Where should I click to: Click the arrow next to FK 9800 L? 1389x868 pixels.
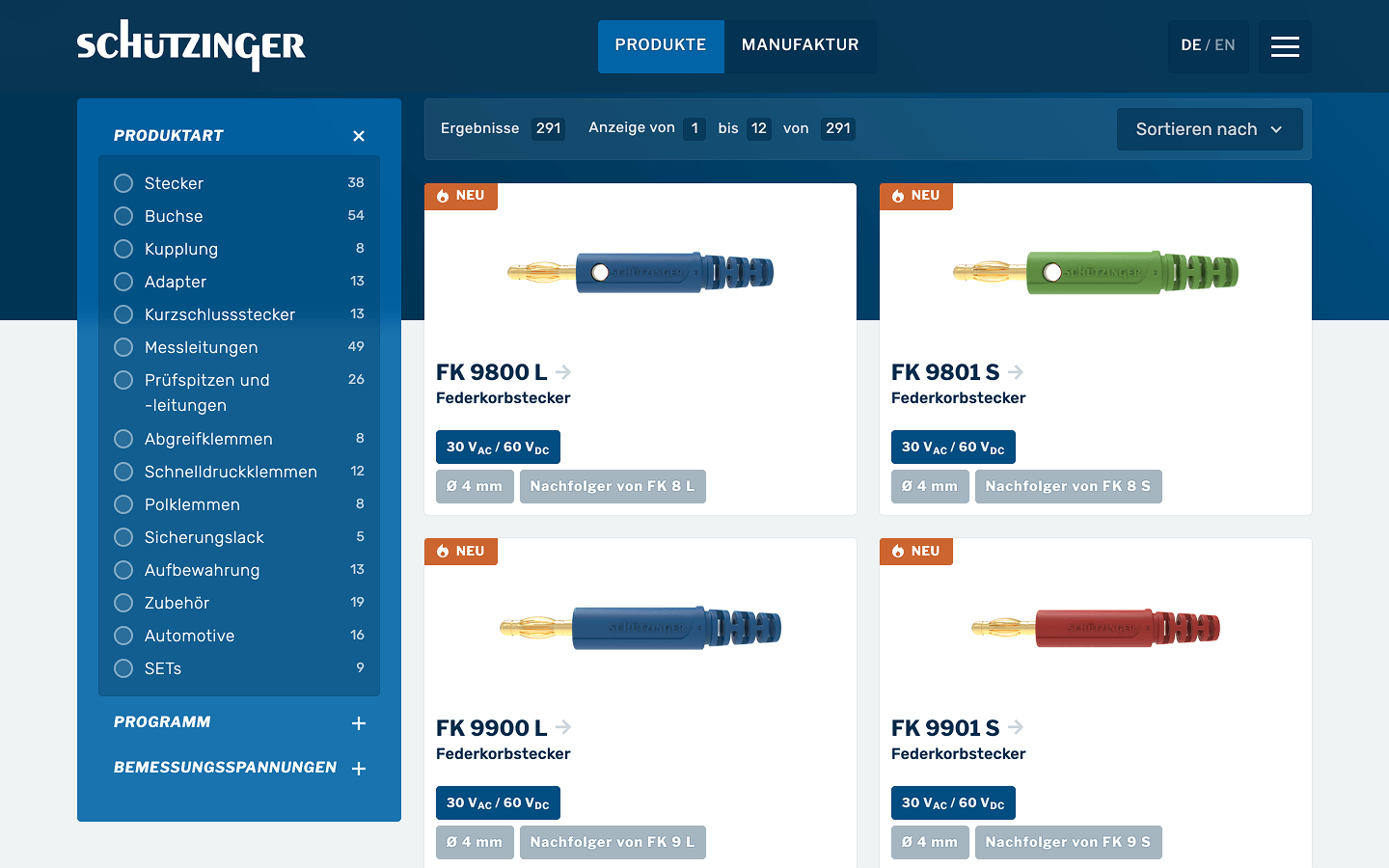pyautogui.click(x=563, y=371)
